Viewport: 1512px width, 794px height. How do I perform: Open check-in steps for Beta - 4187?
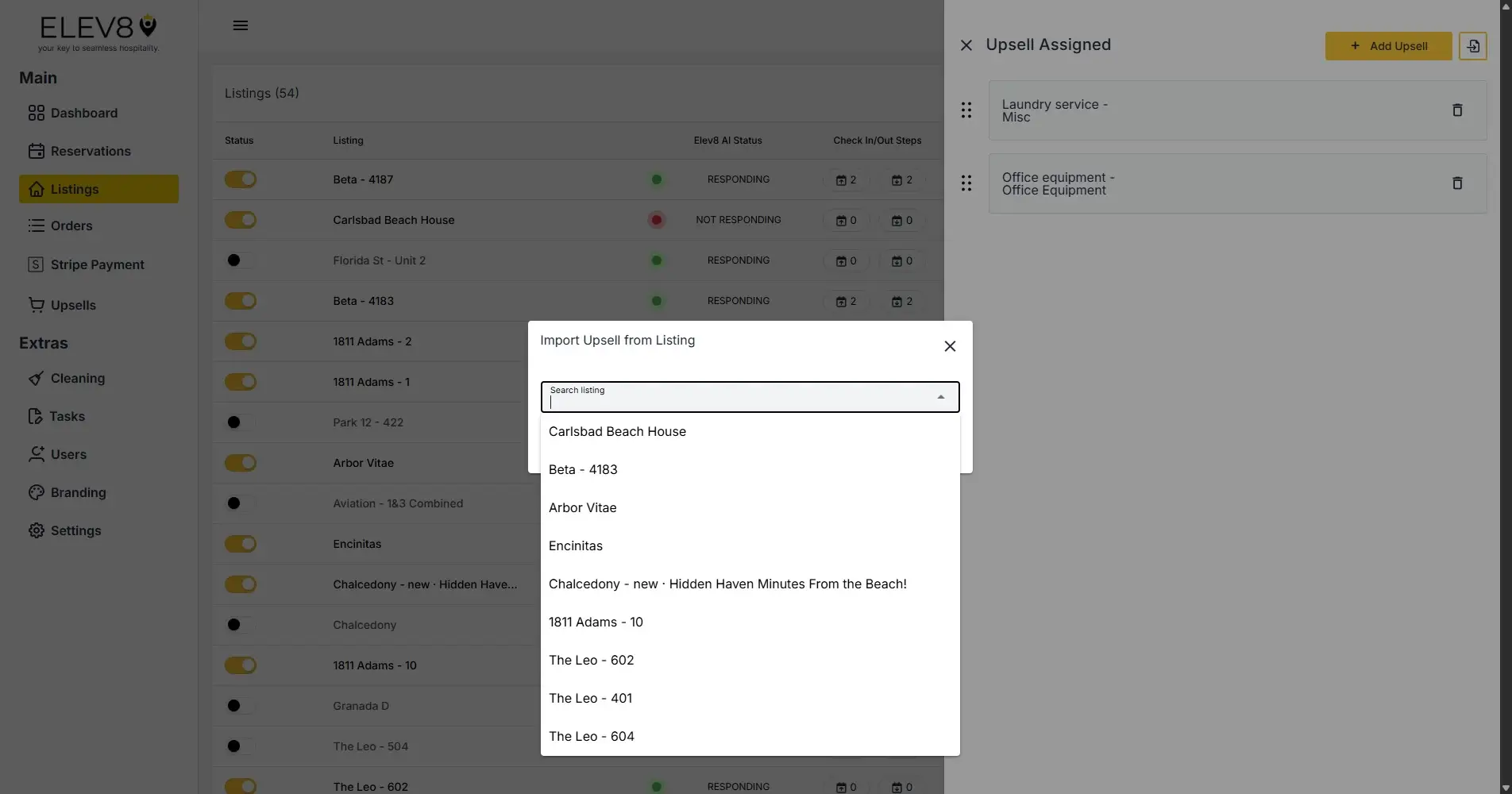846,179
